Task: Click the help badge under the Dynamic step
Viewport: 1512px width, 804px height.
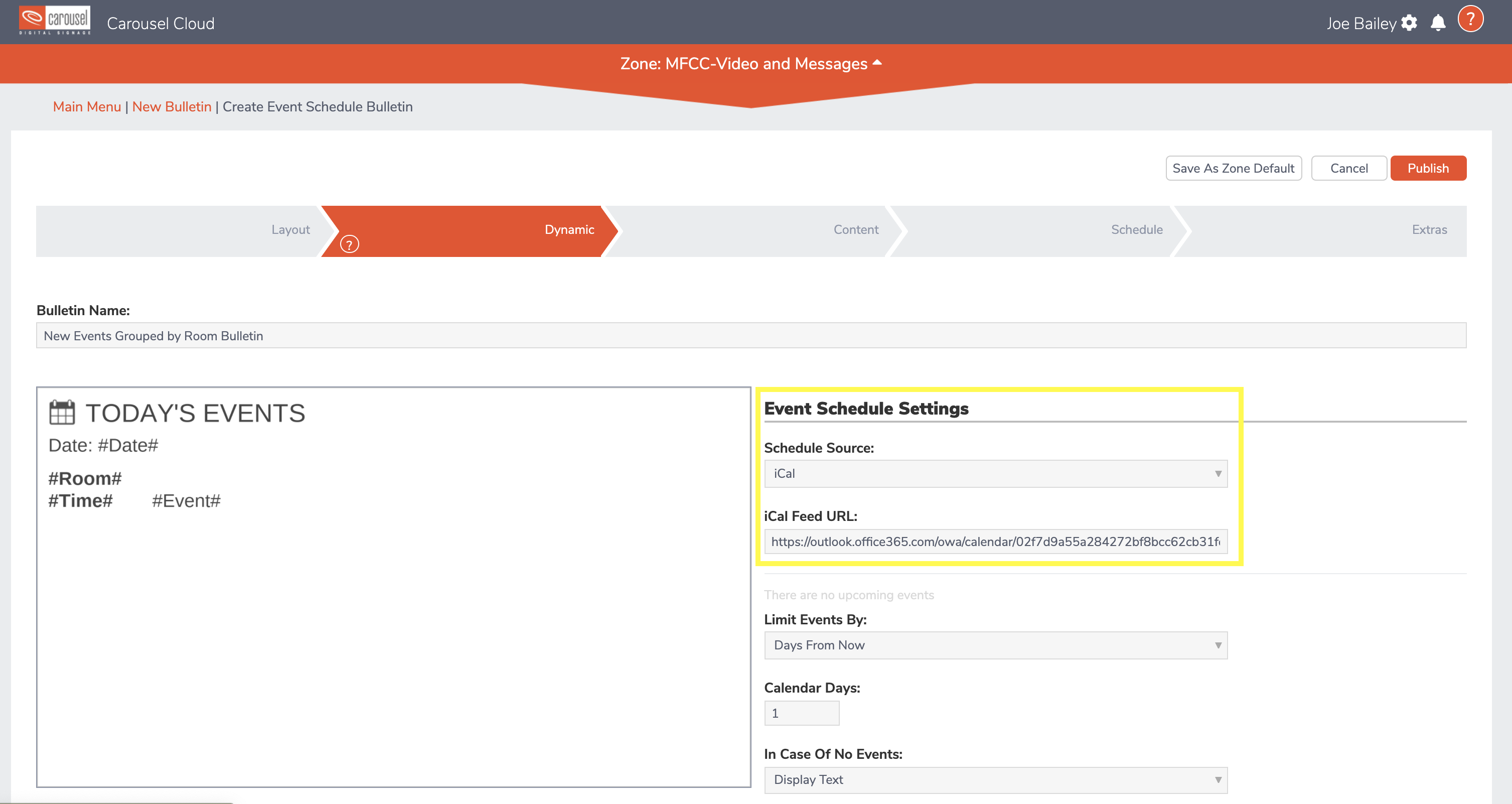Action: click(349, 245)
